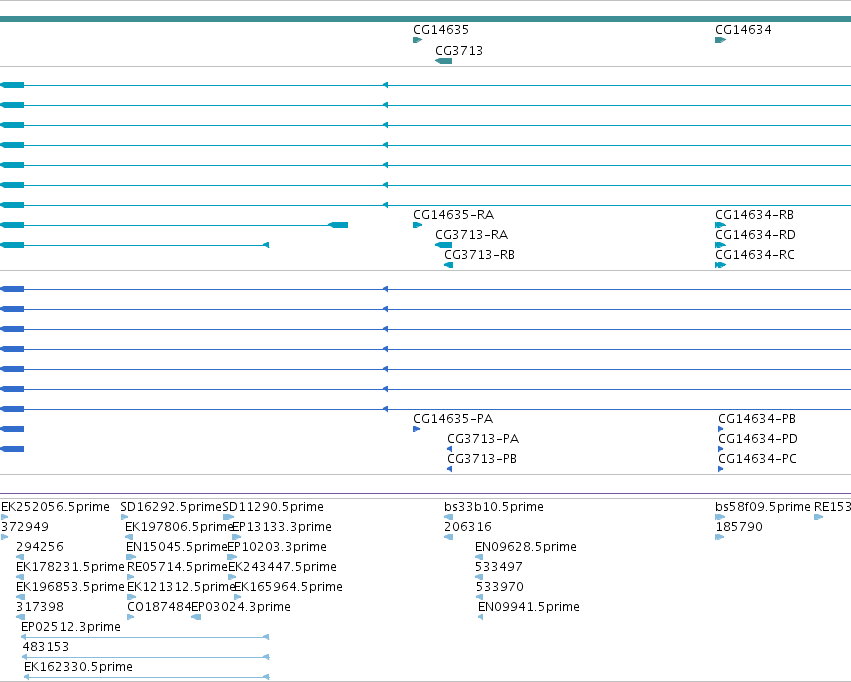Select the EK165964.5prime label
Screen dimensions: 851x682
(x=288, y=587)
